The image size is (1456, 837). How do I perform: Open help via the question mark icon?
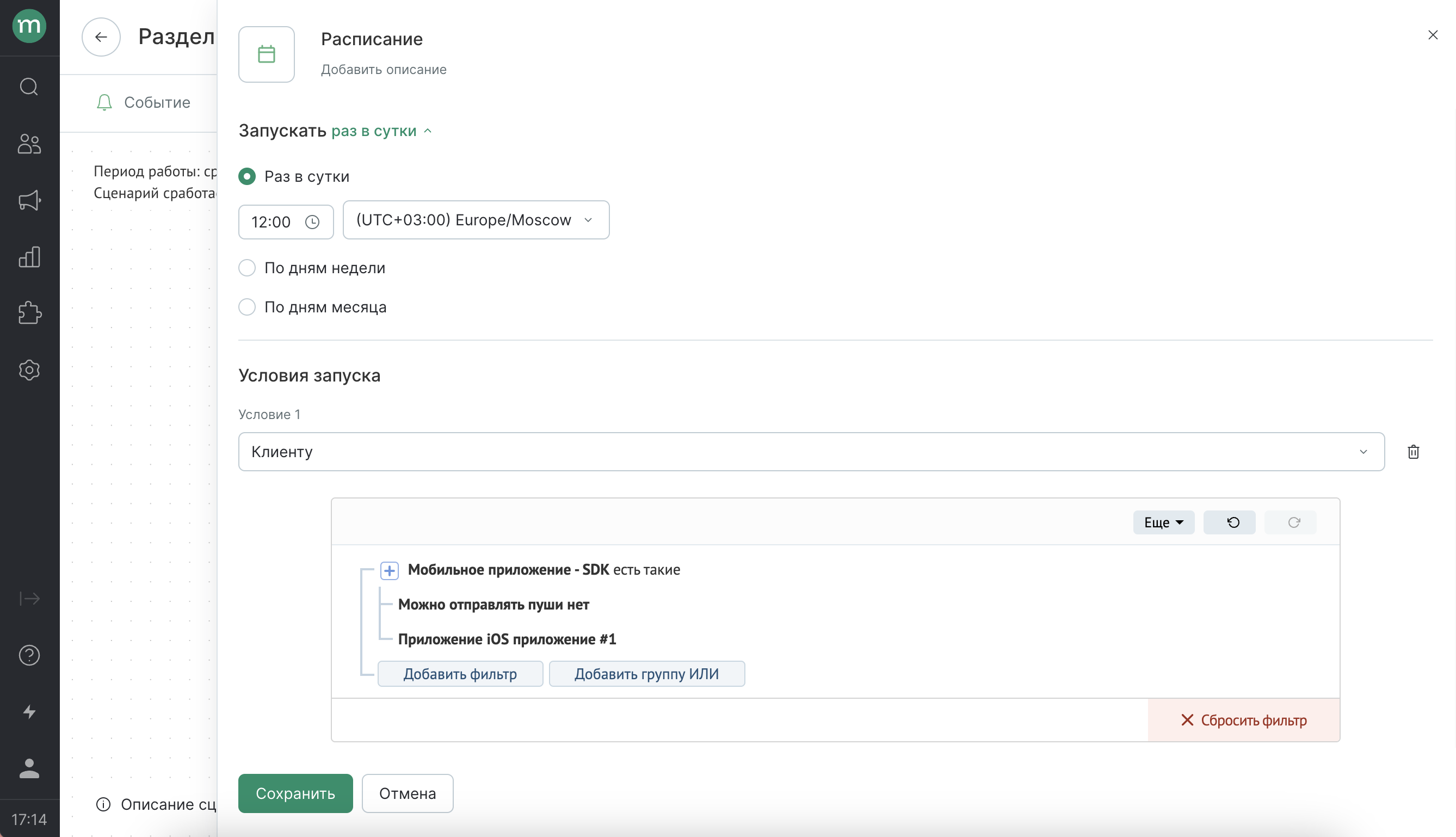click(29, 655)
